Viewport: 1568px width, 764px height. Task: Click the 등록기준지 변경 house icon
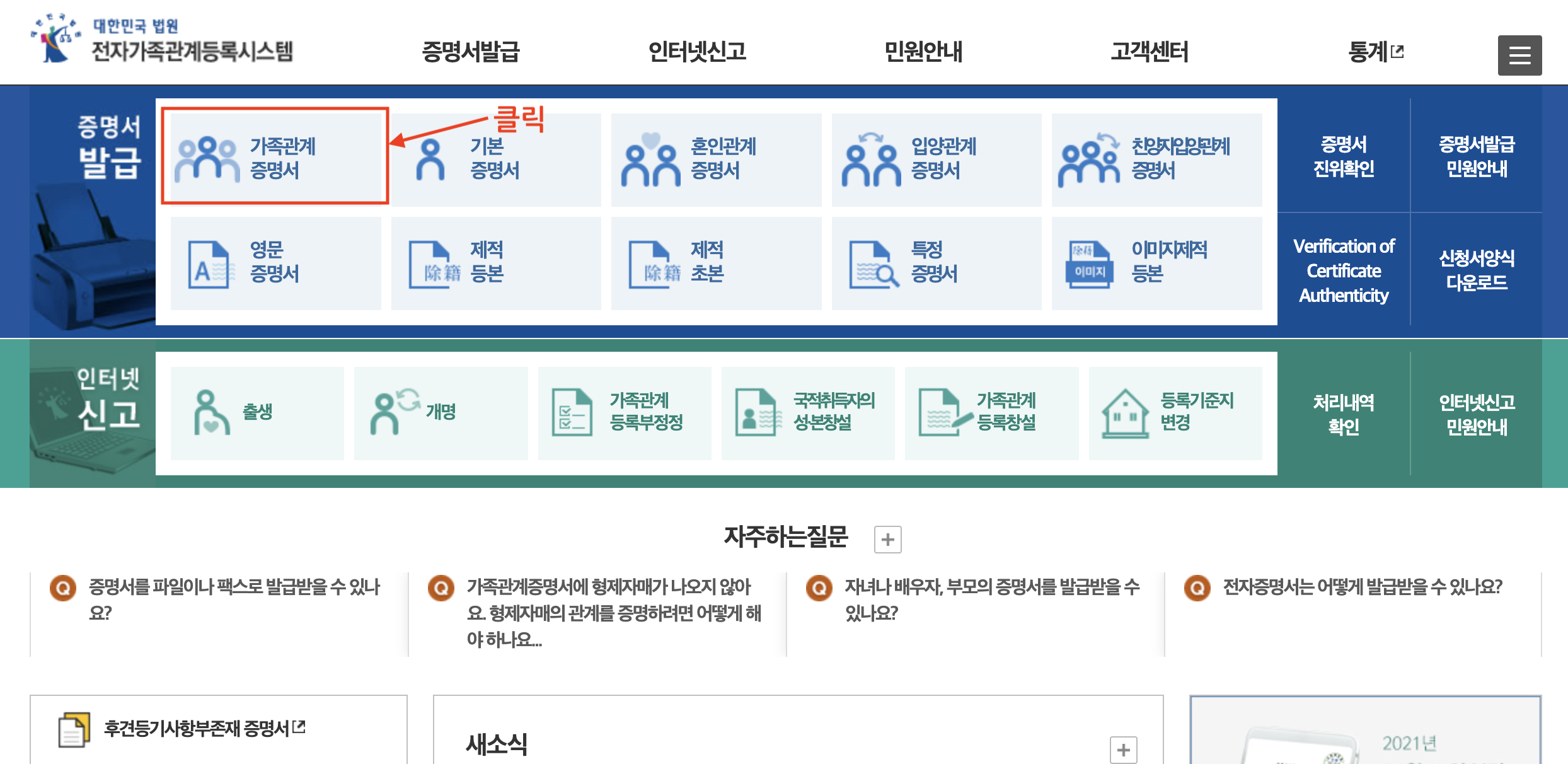(1126, 413)
